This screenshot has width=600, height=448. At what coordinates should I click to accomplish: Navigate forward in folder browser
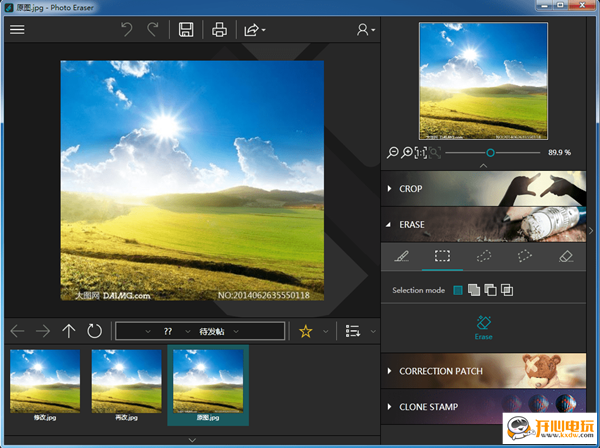coord(43,331)
